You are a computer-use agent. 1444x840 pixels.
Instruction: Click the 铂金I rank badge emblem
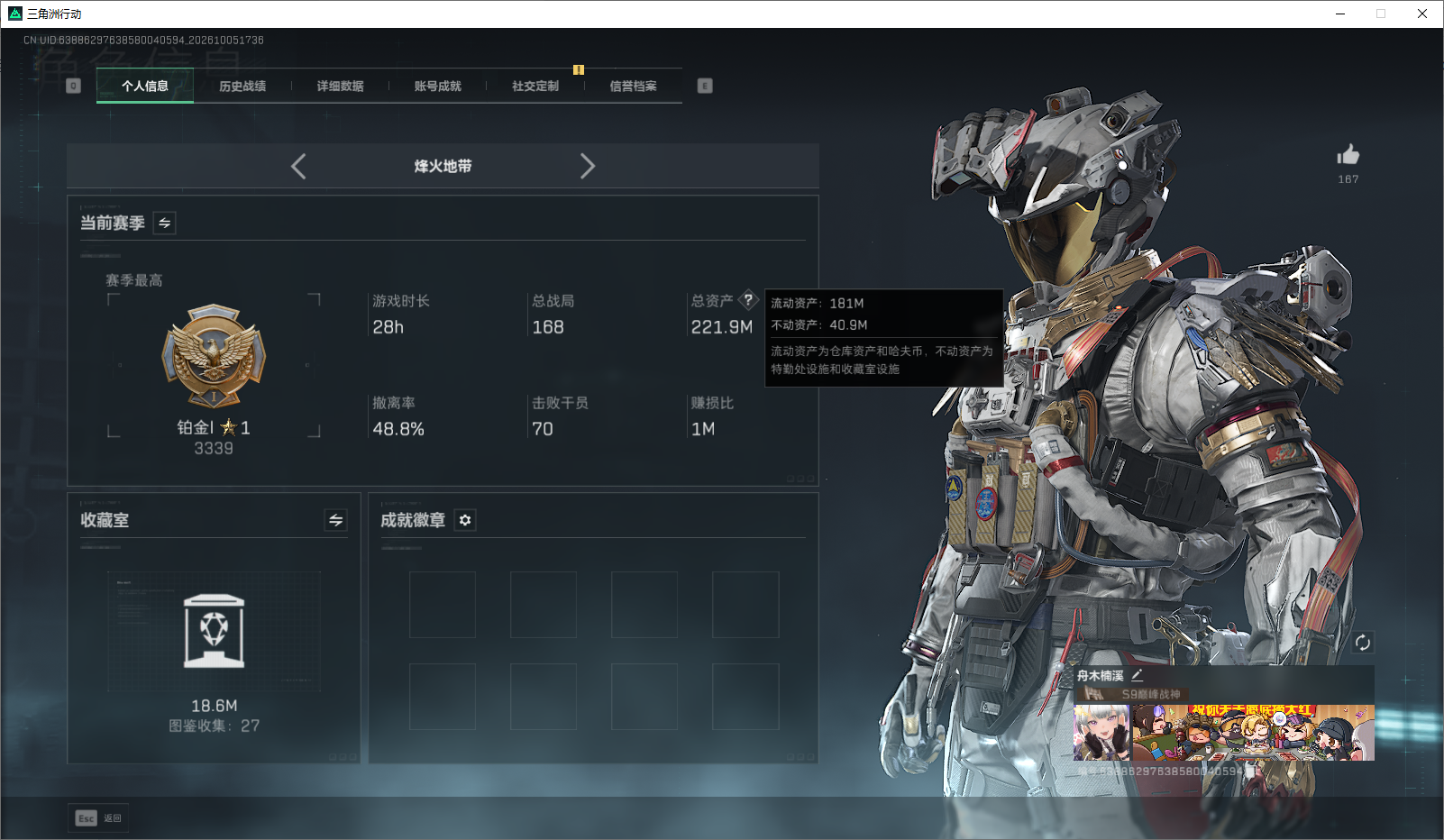click(214, 356)
